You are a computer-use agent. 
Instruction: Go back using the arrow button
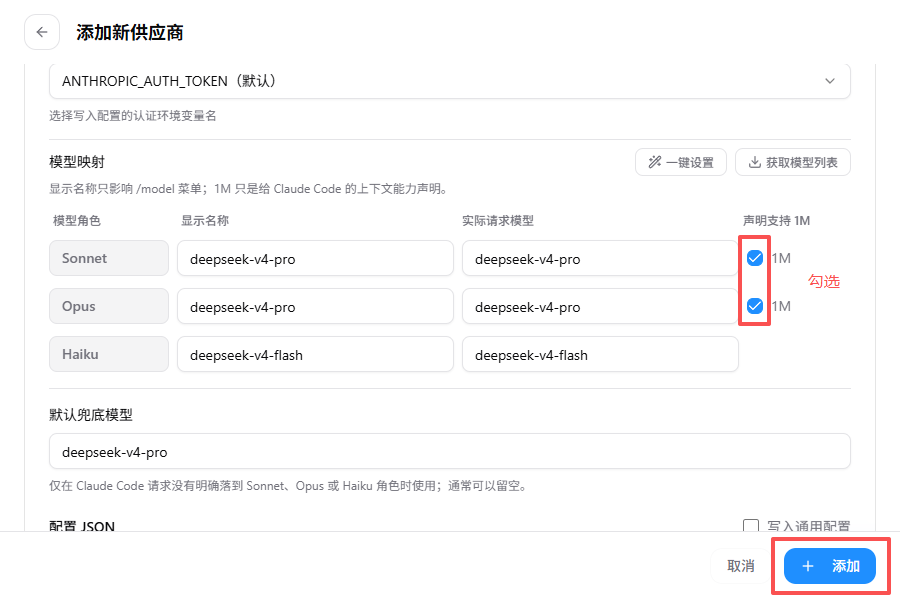coord(42,32)
